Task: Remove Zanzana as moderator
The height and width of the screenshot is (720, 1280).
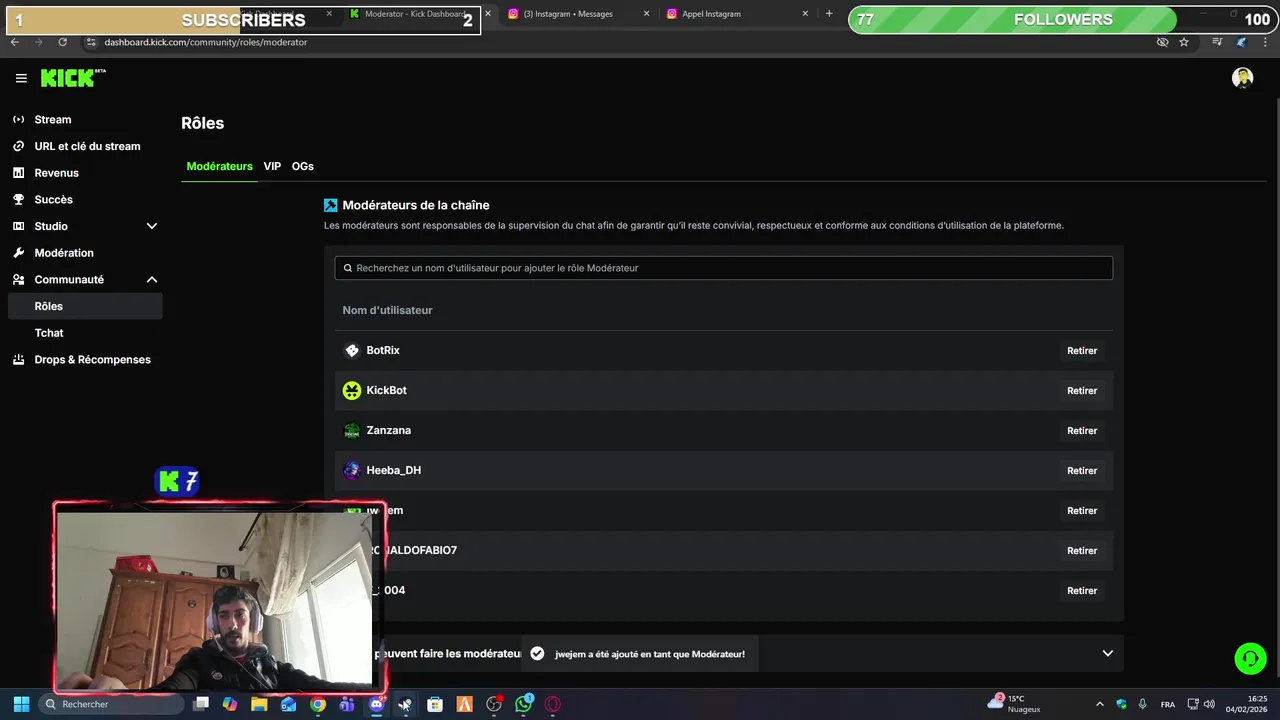Action: 1082,431
